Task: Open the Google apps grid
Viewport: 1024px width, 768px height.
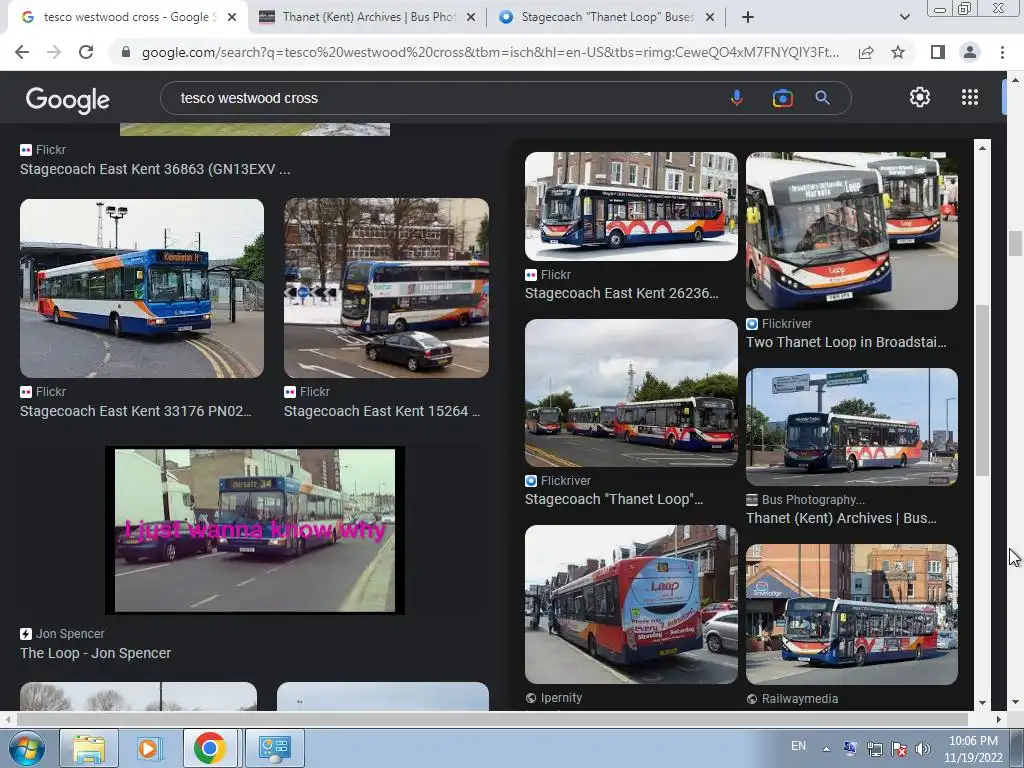Action: coord(970,97)
